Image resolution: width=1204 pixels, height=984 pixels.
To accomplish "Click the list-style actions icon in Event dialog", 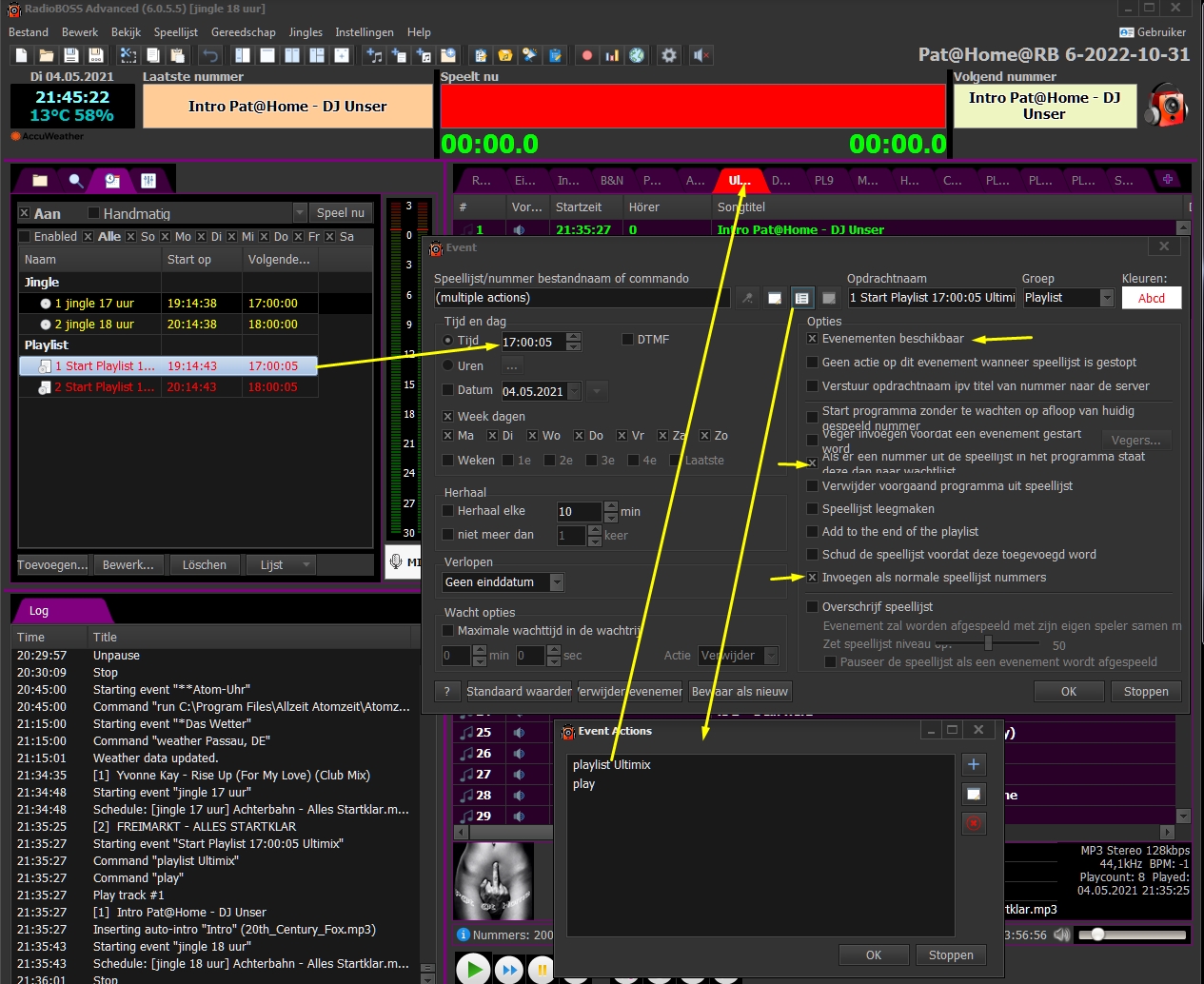I will point(802,298).
